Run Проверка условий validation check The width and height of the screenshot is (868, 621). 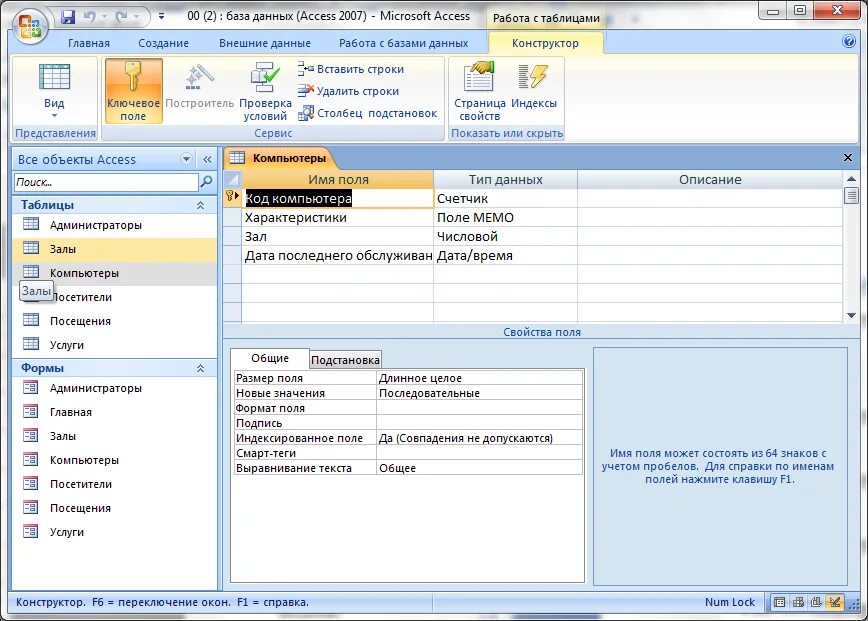(x=265, y=91)
